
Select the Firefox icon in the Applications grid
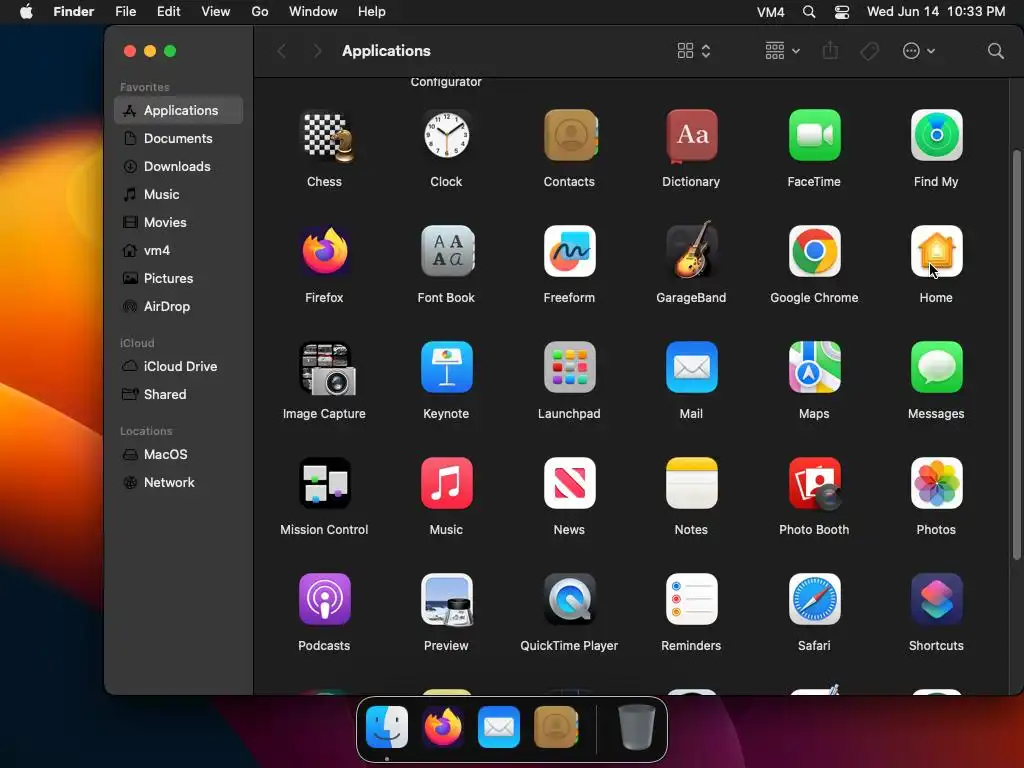coord(325,251)
